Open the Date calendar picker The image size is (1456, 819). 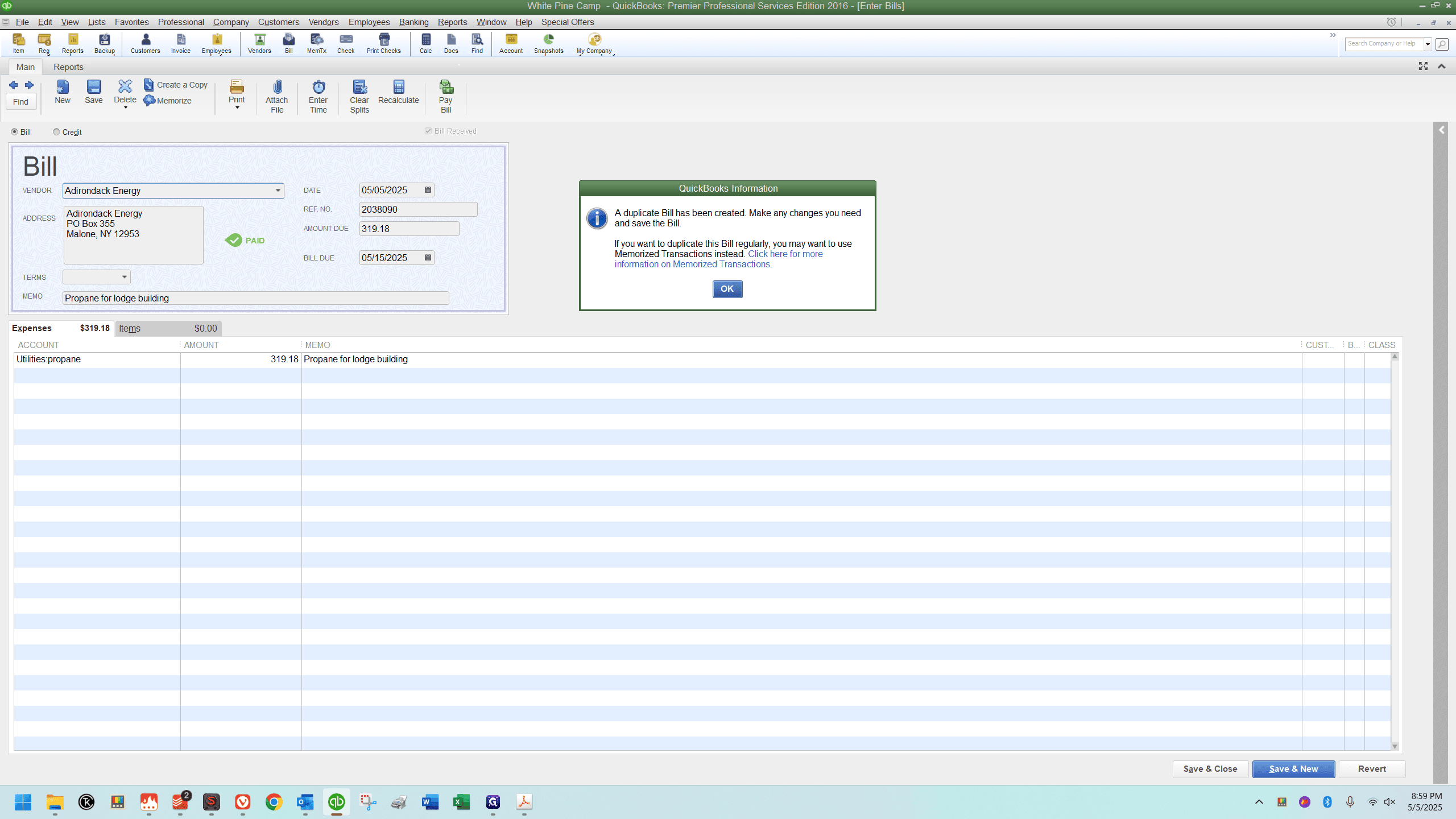click(x=428, y=190)
